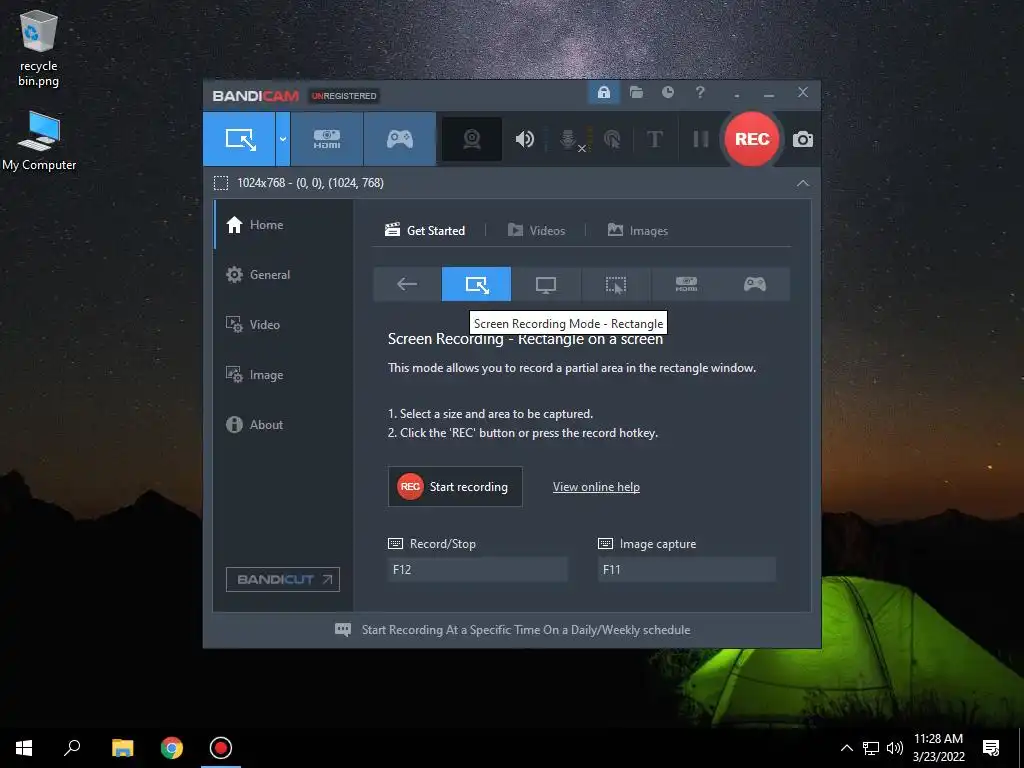Show hidden system tray icons
1024x768 pixels.
[x=846, y=748]
